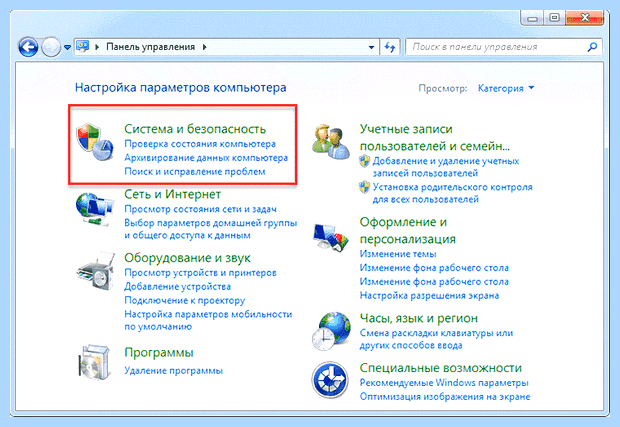
Task: Open Оборудование и звук category
Action: click(x=187, y=258)
